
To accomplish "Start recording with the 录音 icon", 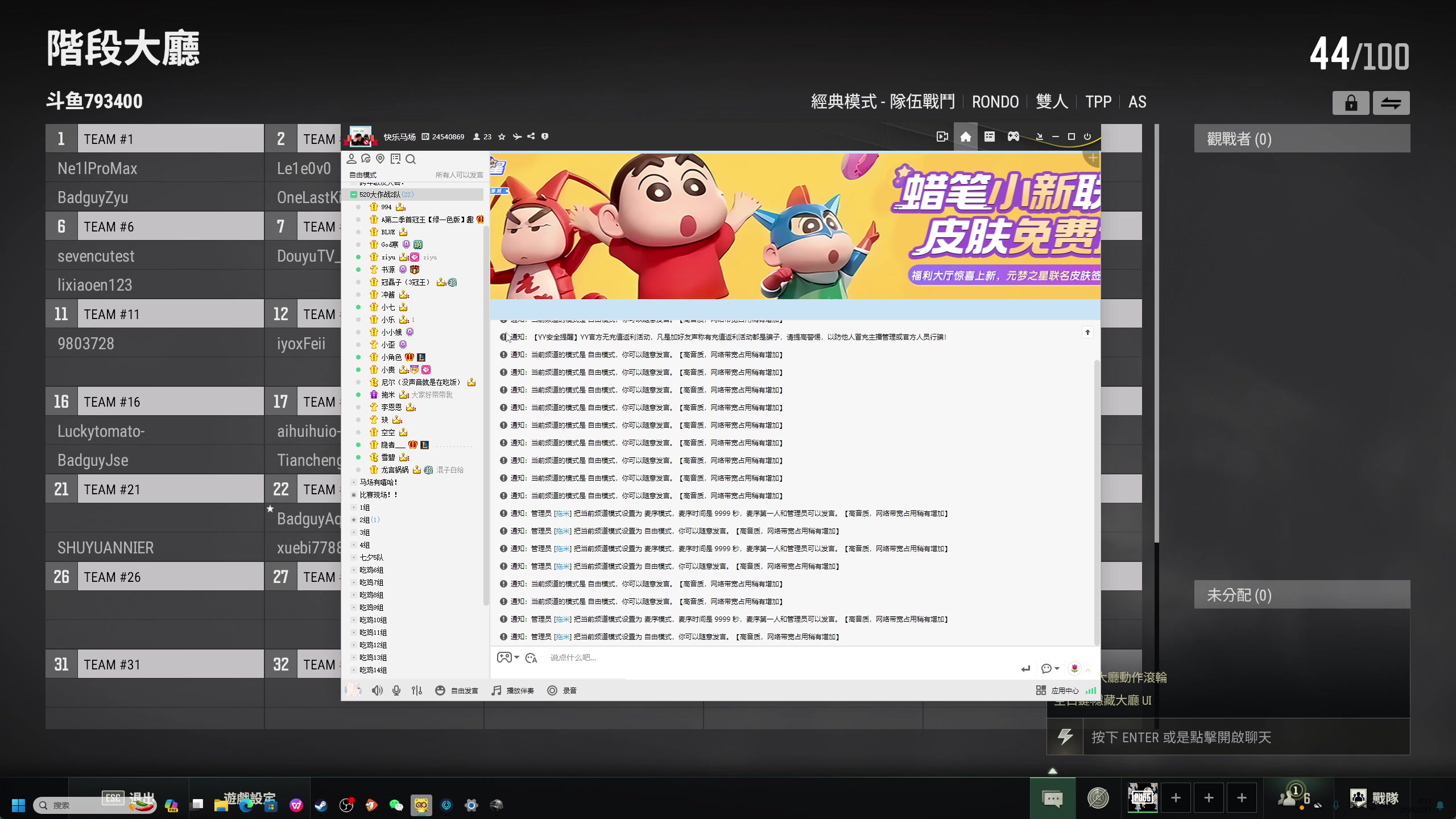I will click(552, 690).
